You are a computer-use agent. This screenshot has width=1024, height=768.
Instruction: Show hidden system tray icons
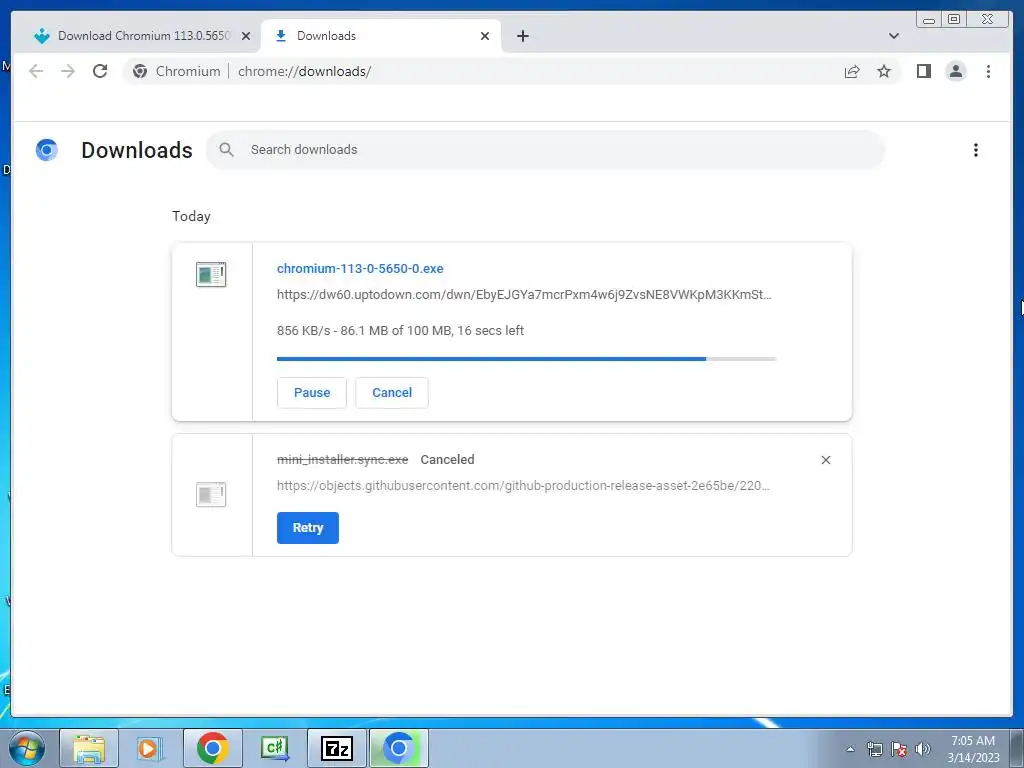[x=850, y=749]
